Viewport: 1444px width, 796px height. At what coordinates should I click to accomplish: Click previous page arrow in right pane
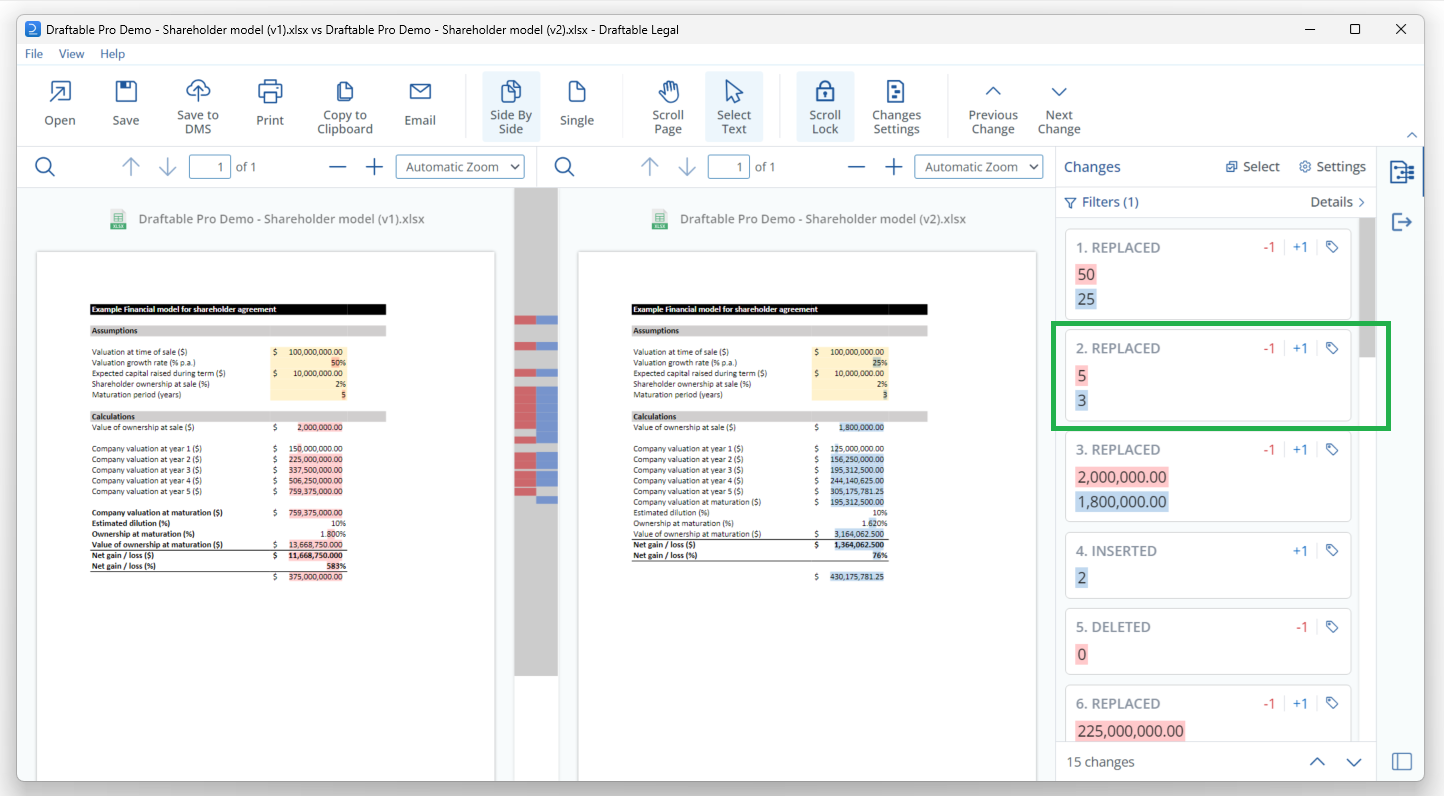(x=650, y=167)
